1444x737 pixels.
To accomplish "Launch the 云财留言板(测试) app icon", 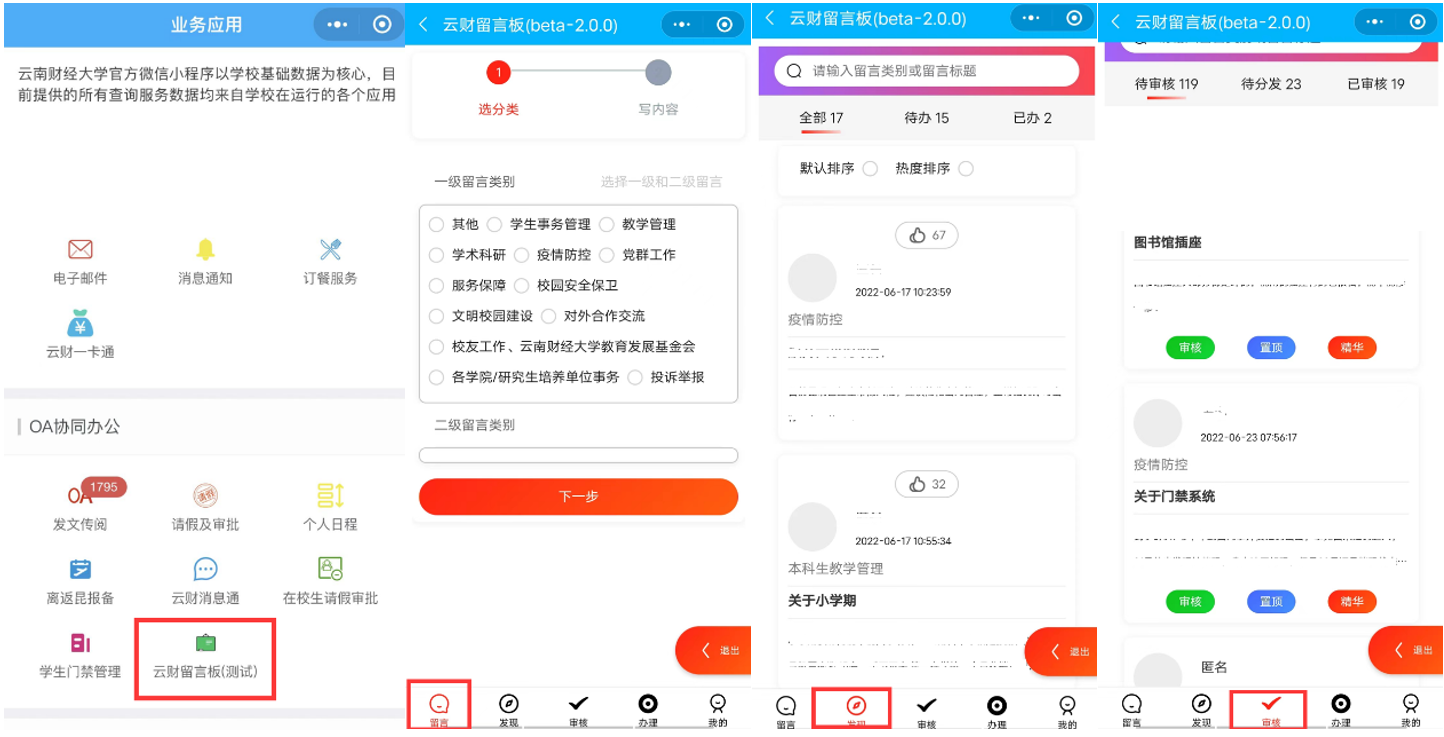I will [205, 644].
